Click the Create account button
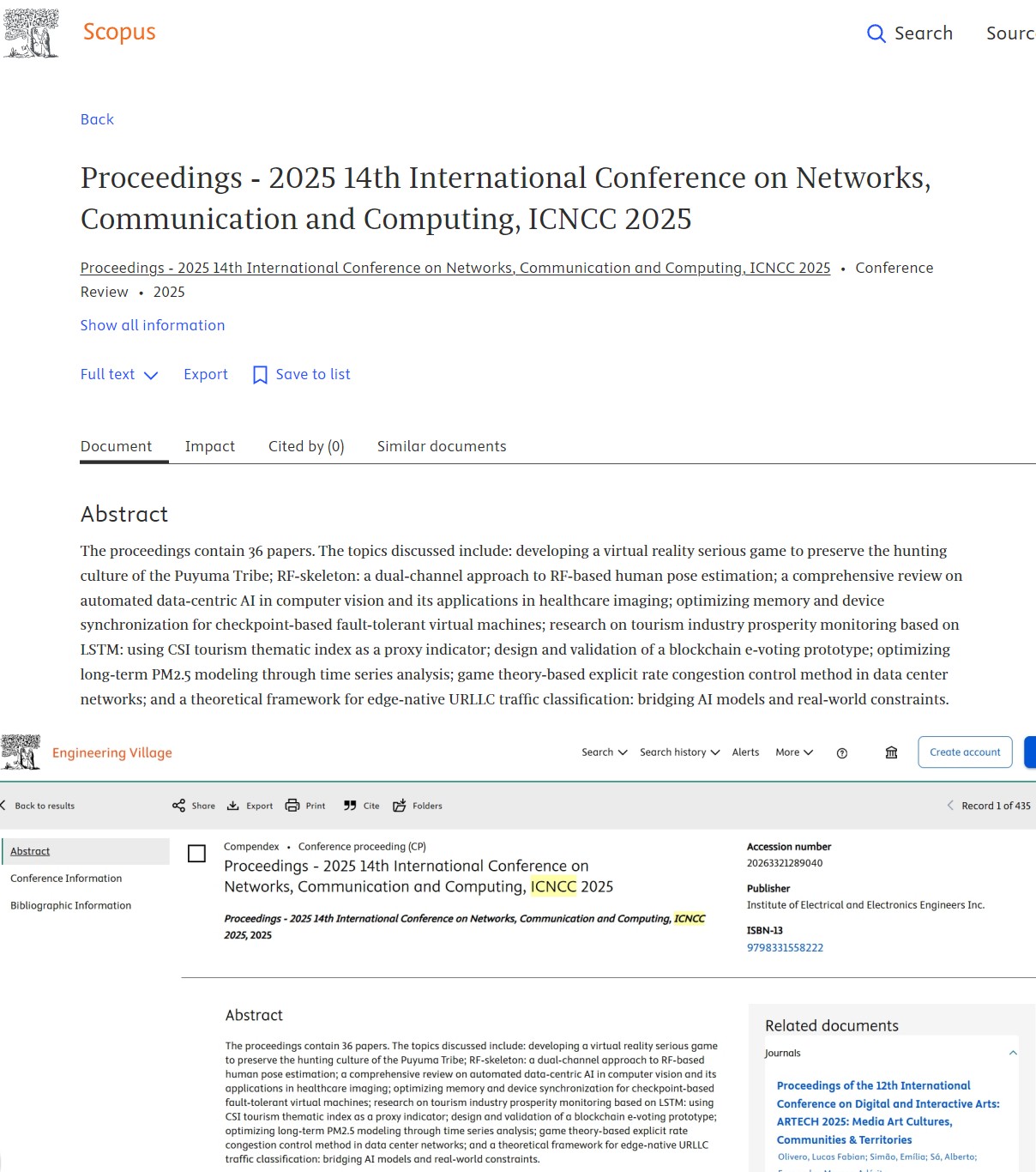 tap(965, 752)
